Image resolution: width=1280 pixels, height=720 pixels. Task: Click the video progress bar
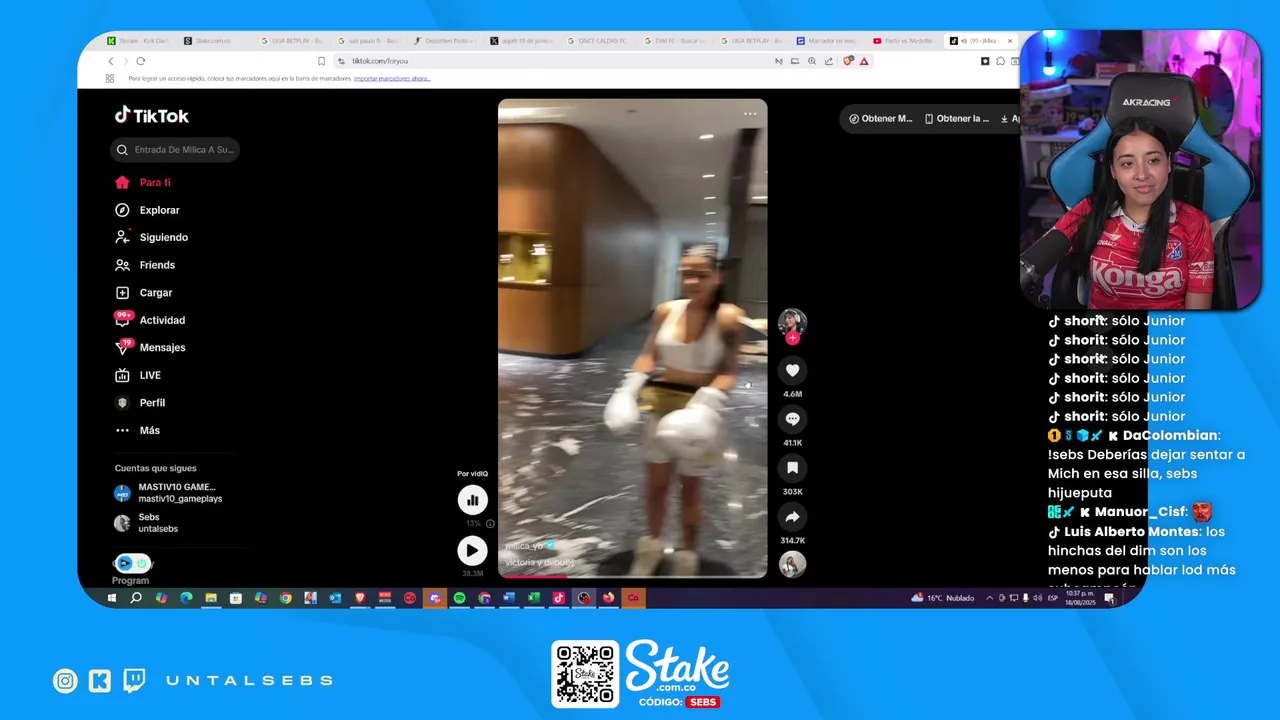click(632, 576)
